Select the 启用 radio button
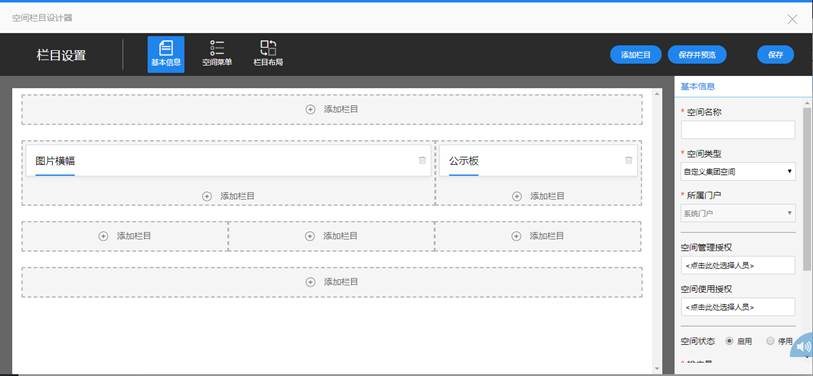 (730, 341)
